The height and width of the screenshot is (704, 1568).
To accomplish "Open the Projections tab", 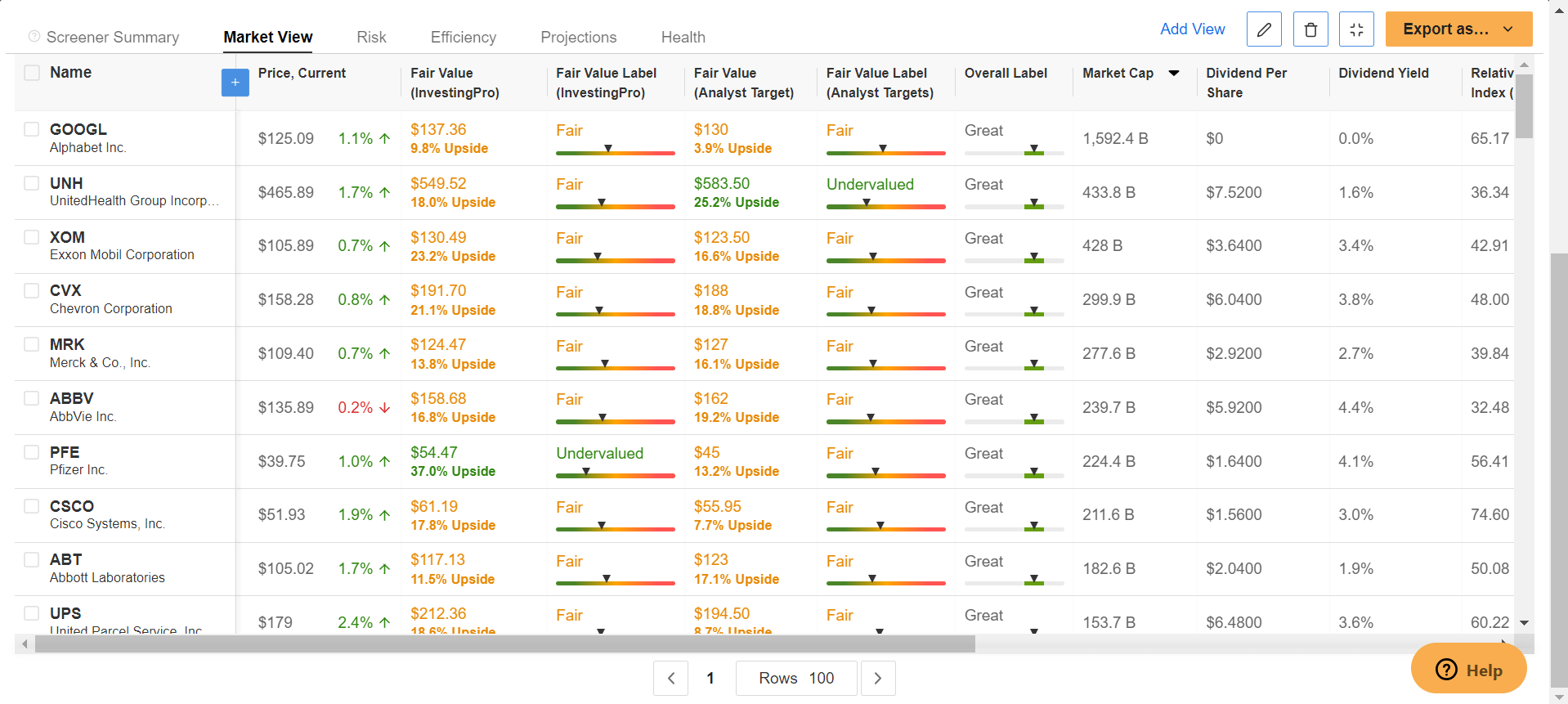I will (x=579, y=37).
